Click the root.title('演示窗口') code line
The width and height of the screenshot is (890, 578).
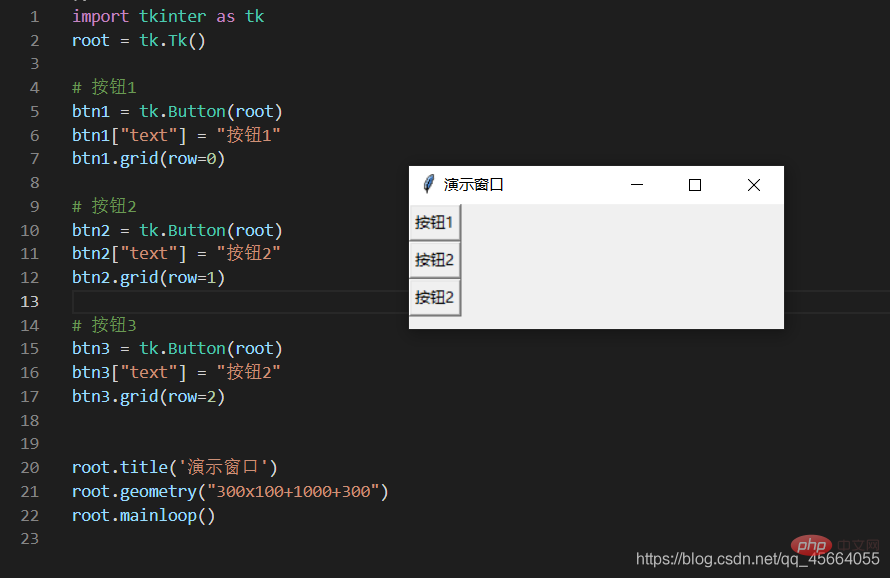pos(175,467)
